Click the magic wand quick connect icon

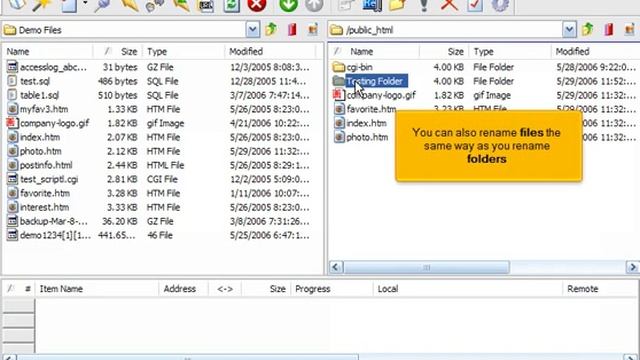tap(42, 5)
